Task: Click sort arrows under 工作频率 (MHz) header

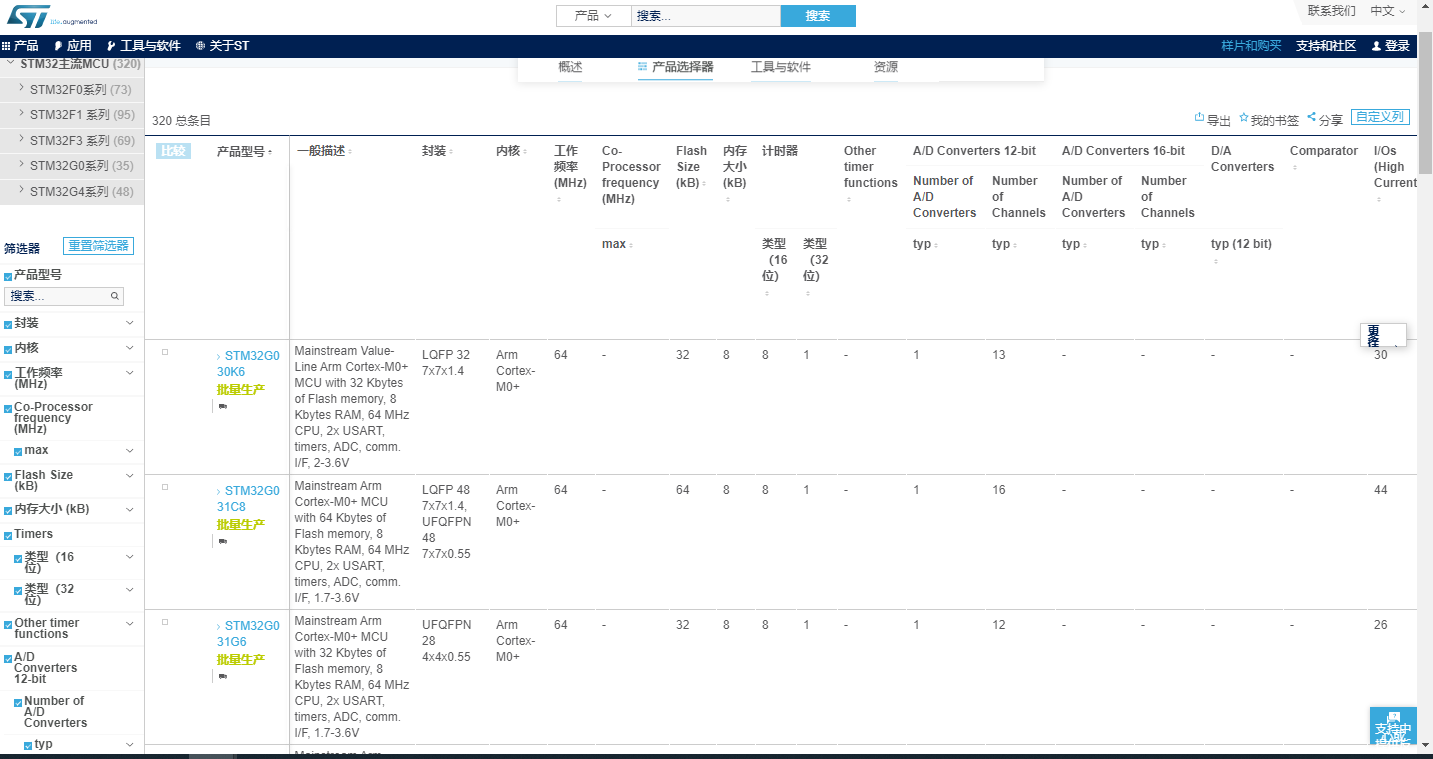Action: click(558, 200)
